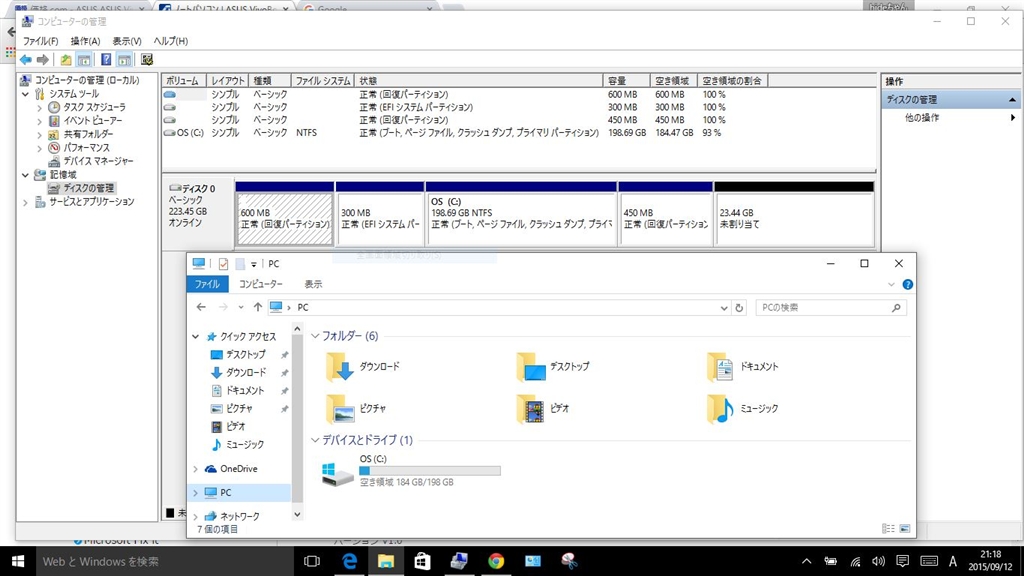This screenshot has width=1024, height=576.
Task: Select OS (C:) drive in Explorer
Action: pos(411,471)
